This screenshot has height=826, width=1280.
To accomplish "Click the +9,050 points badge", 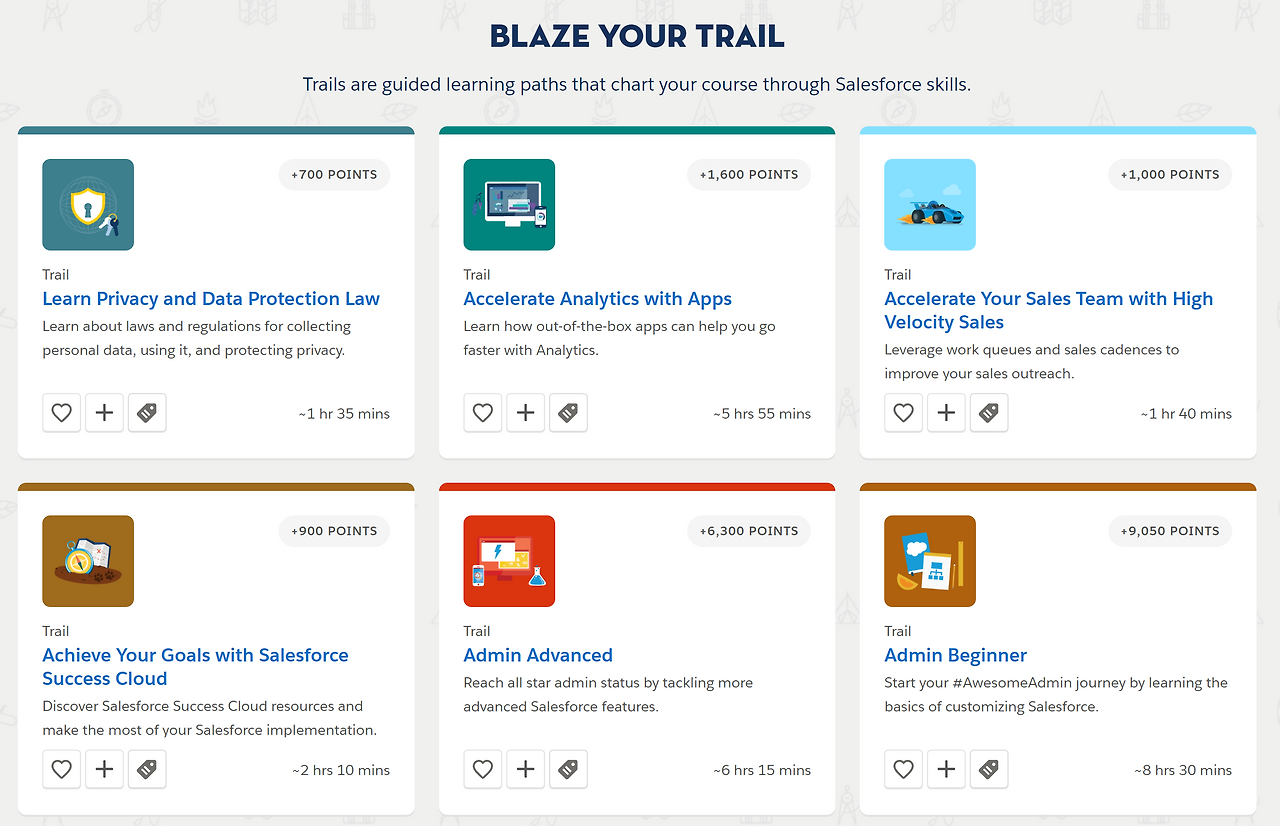I will pos(1170,531).
